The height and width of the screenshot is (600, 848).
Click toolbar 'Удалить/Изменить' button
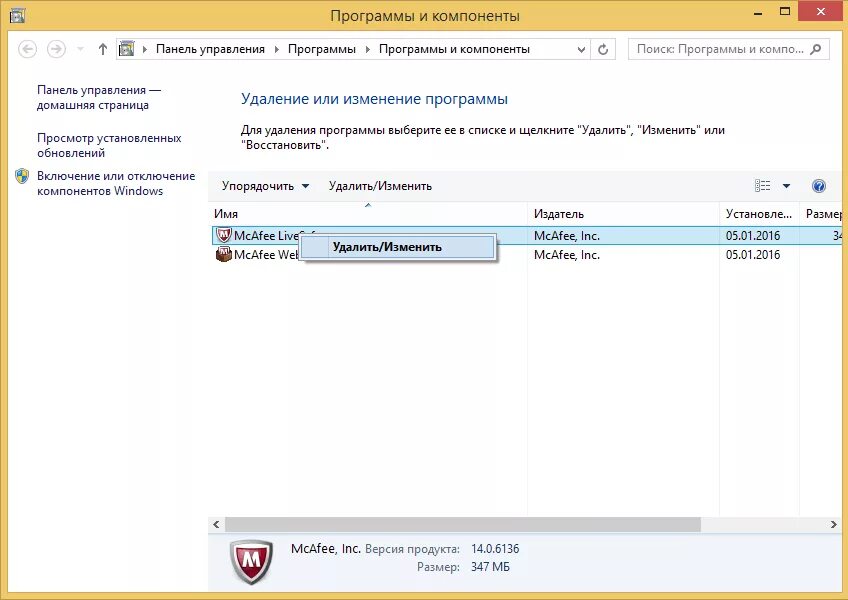point(380,186)
